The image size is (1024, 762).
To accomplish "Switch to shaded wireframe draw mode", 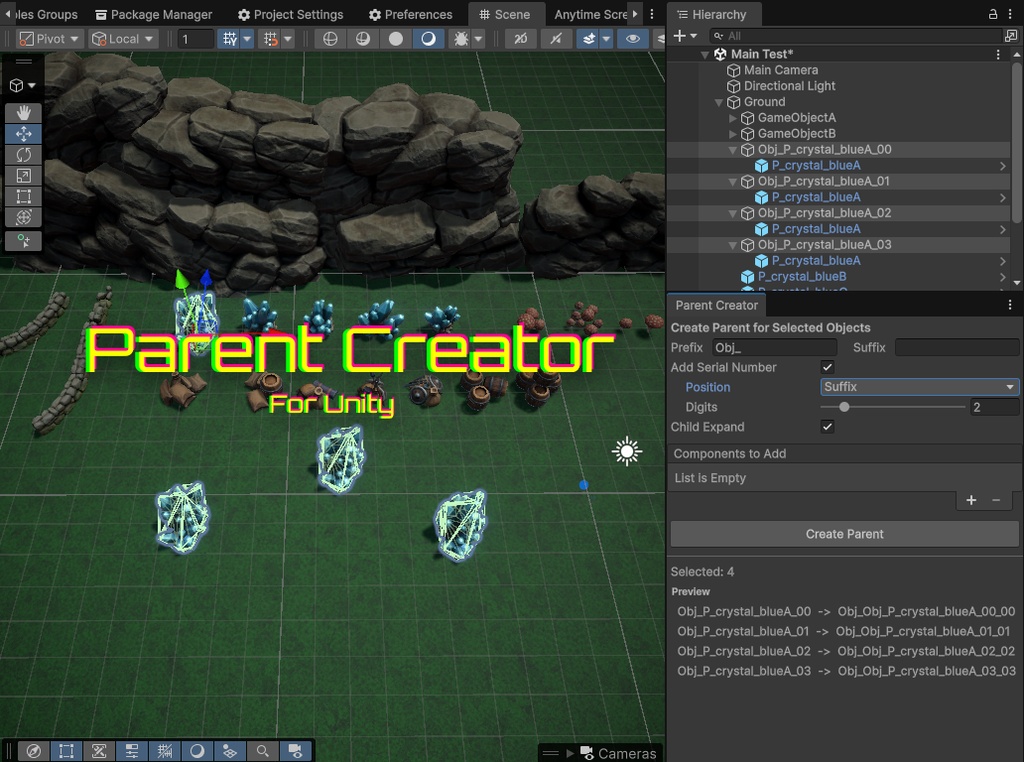I will 363,39.
